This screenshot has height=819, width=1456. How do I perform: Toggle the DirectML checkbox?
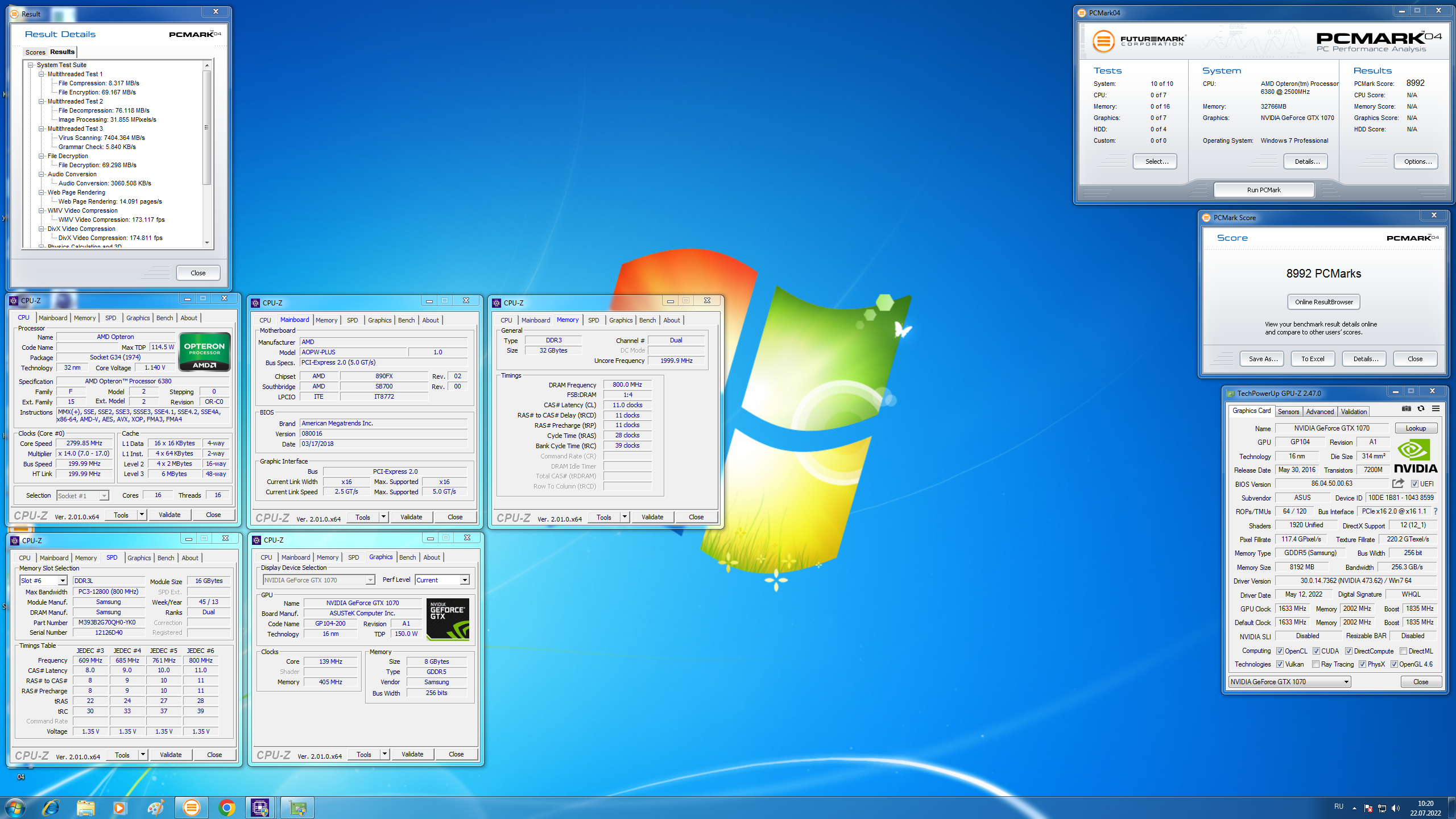[x=1403, y=651]
